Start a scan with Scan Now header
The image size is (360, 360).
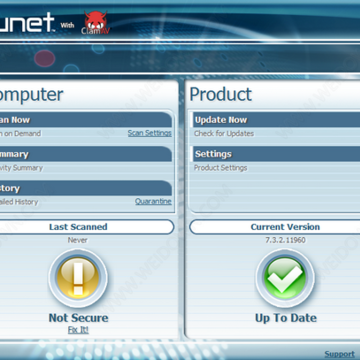86,120
